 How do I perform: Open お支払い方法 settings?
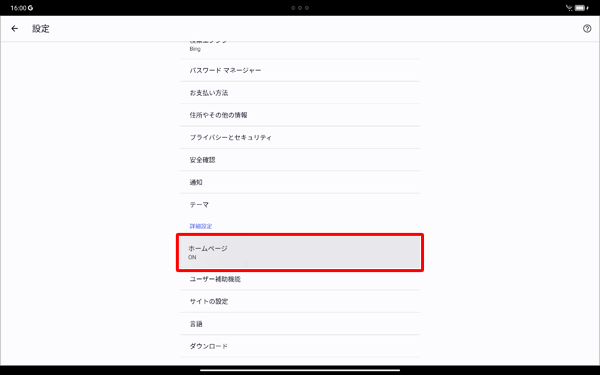[x=300, y=93]
